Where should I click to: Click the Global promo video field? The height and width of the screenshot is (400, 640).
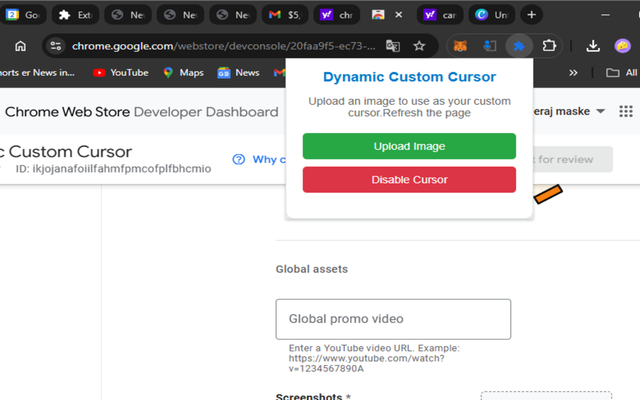coord(393,319)
